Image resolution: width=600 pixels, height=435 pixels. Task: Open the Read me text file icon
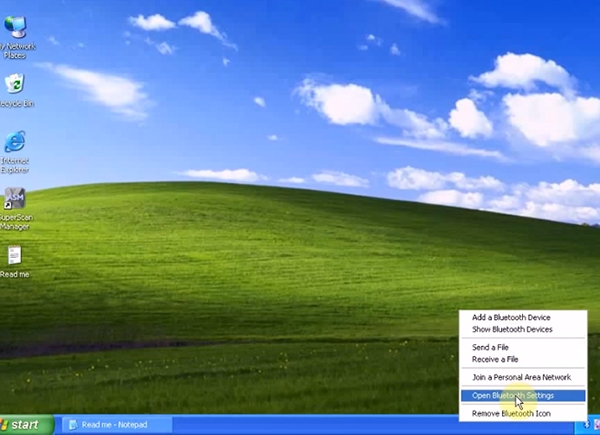(15, 261)
